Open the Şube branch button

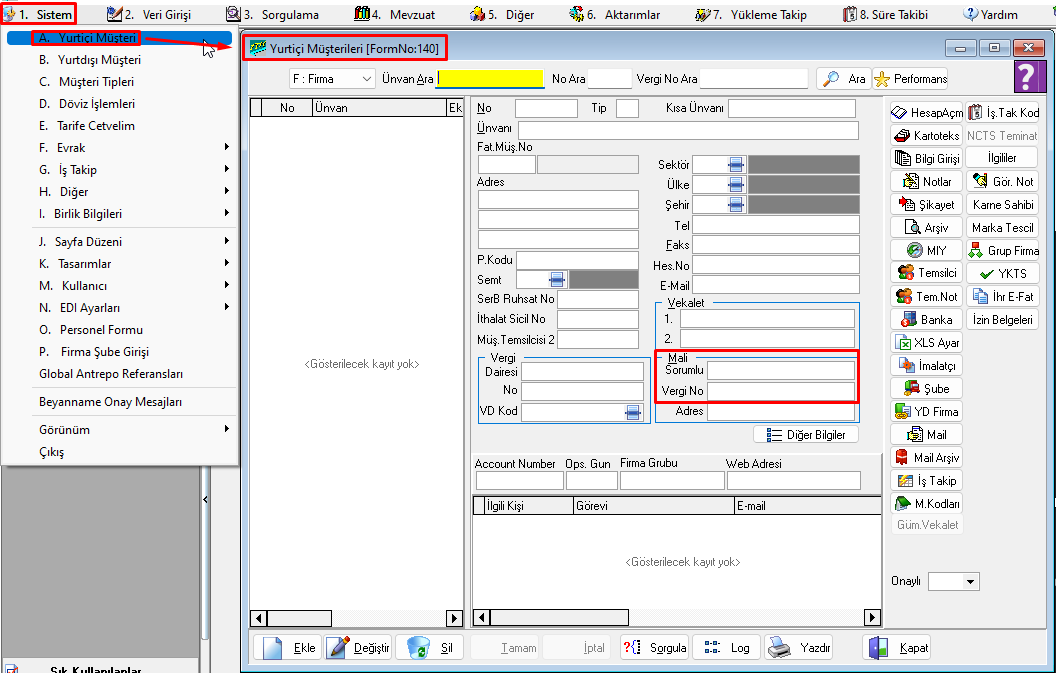tap(927, 388)
